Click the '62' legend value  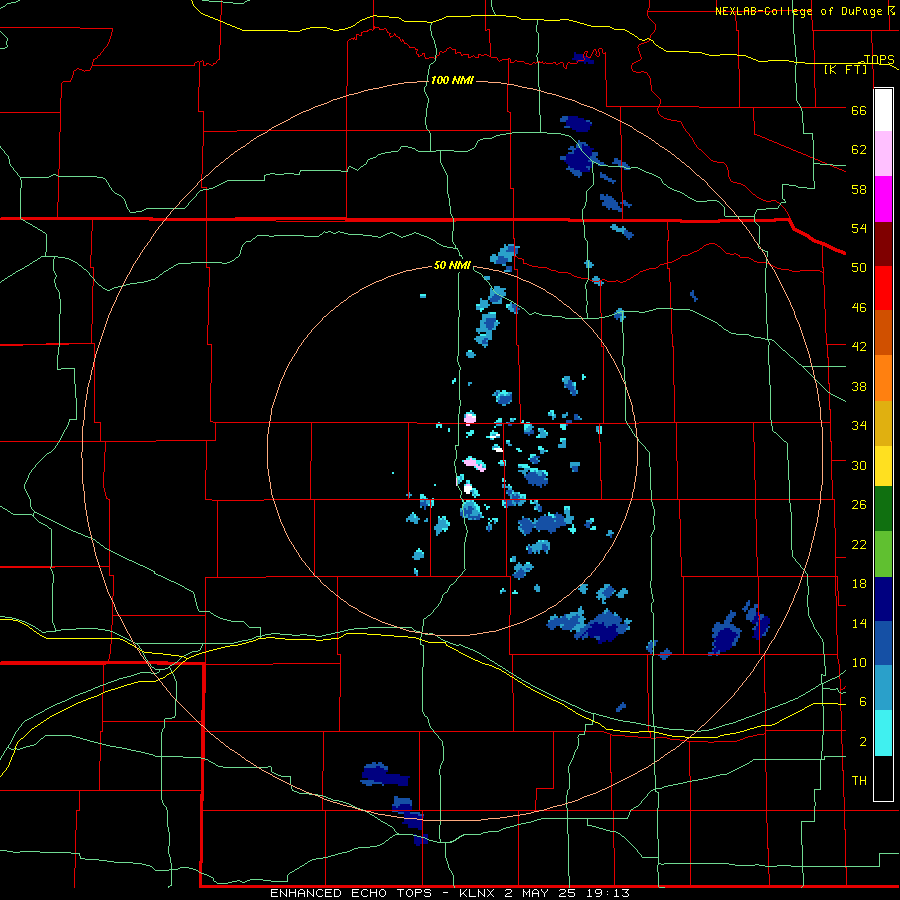(x=859, y=150)
